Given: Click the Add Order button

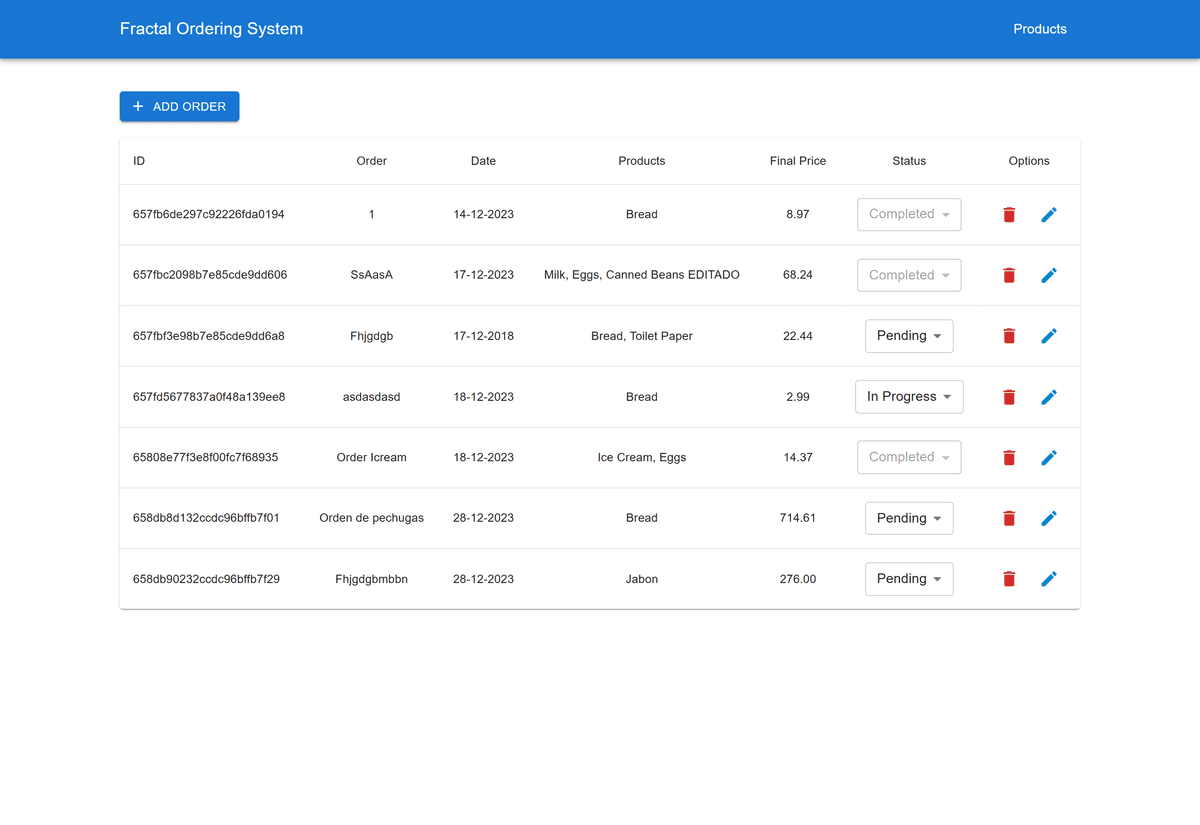Looking at the screenshot, I should [x=179, y=106].
